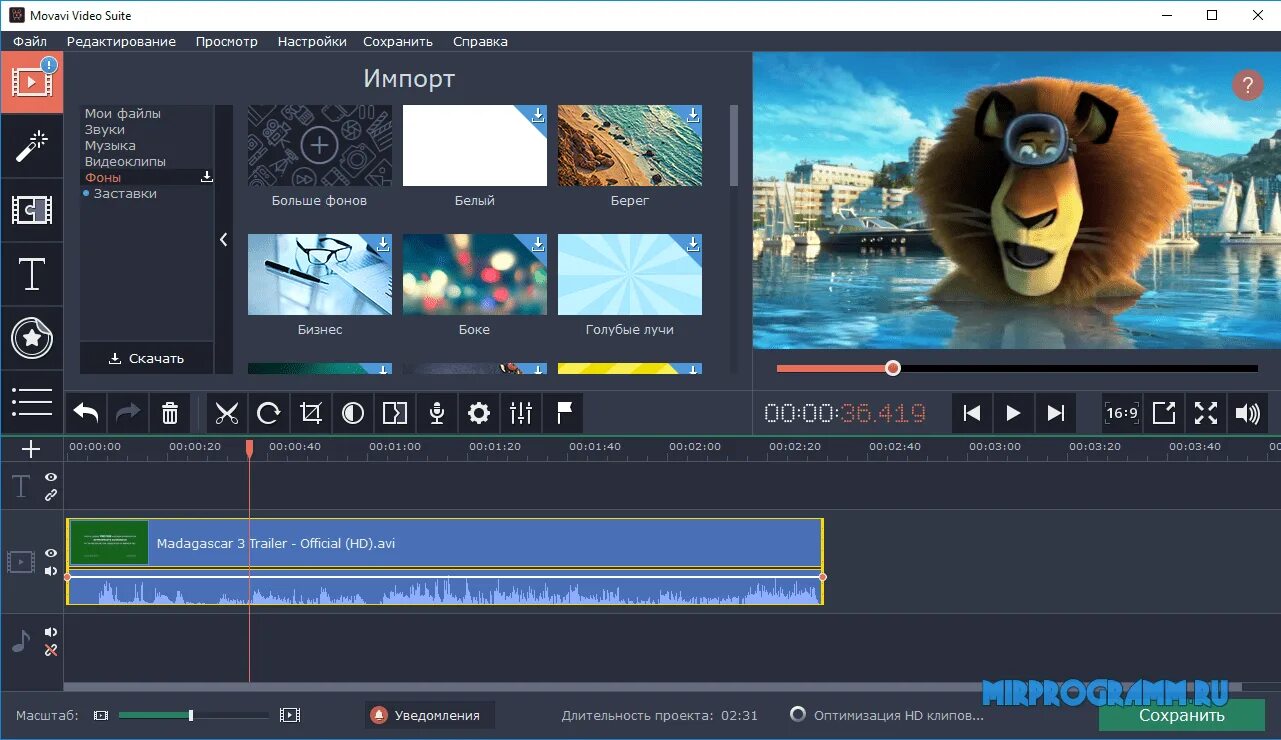This screenshot has width=1281, height=740.
Task: Play the preview video
Action: click(x=1013, y=413)
